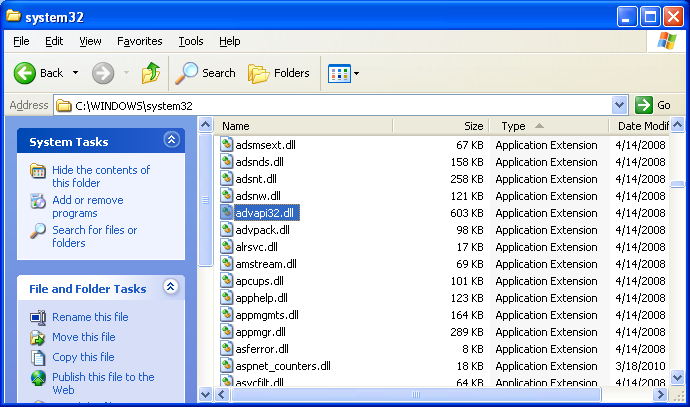Open the Search pane with the magnifier
Viewport: 690px width, 407px height.
pos(187,73)
